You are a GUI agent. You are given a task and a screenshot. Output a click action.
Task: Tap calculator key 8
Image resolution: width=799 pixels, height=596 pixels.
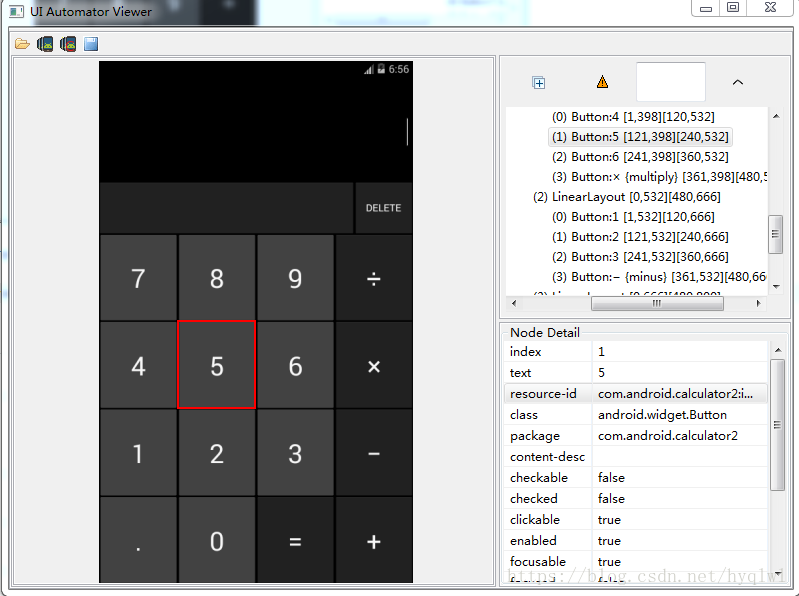(217, 278)
